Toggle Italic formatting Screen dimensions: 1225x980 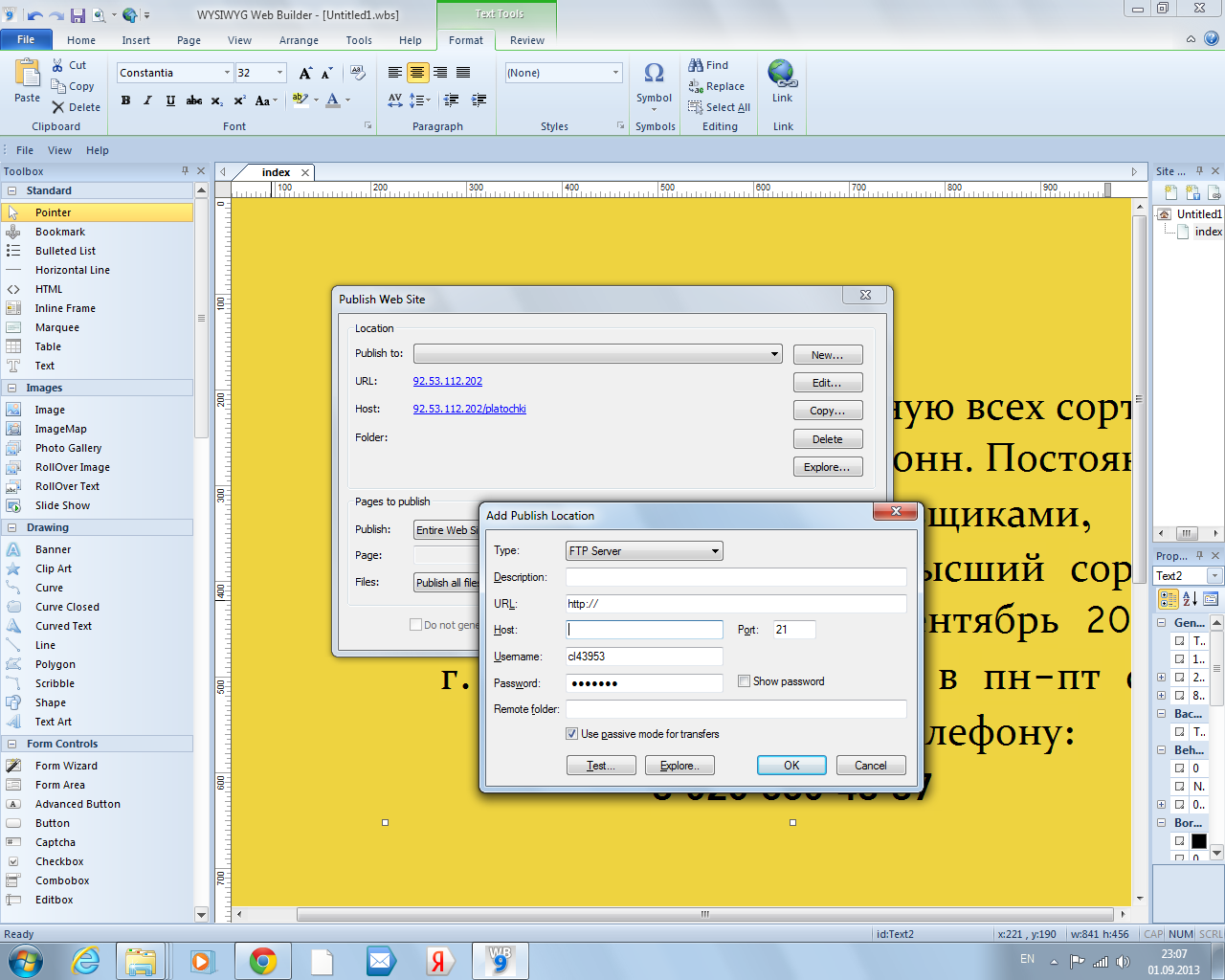[x=147, y=100]
